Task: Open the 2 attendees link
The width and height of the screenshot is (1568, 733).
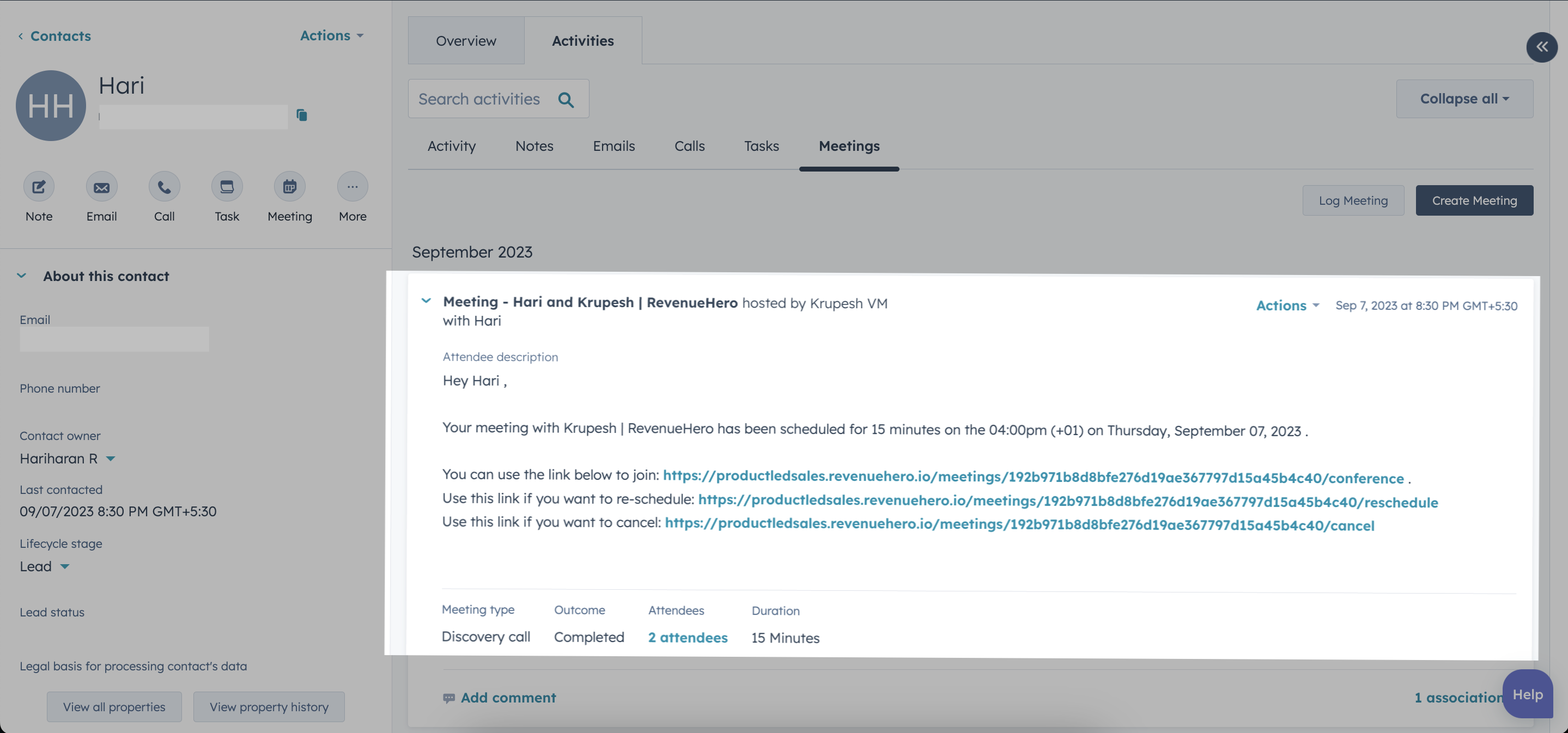Action: (x=687, y=638)
